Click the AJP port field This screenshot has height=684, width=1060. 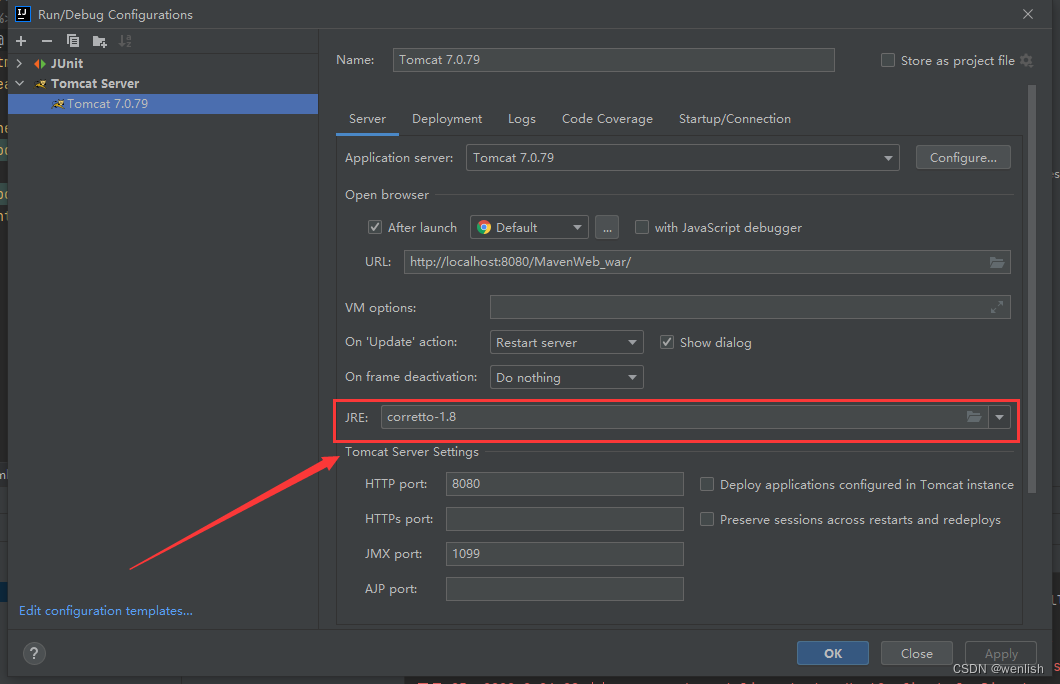(x=564, y=589)
